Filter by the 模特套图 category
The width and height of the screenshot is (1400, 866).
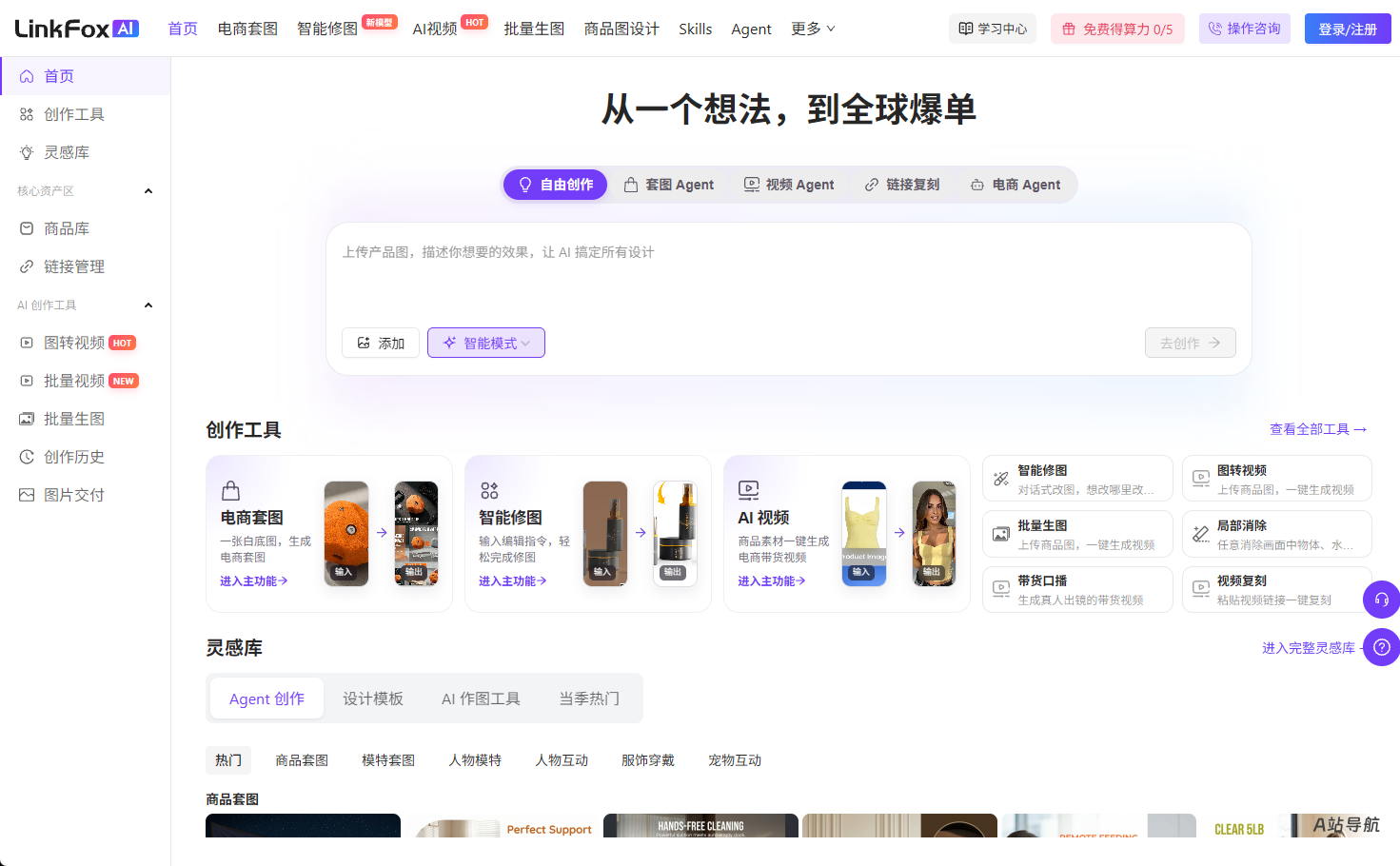coord(388,760)
